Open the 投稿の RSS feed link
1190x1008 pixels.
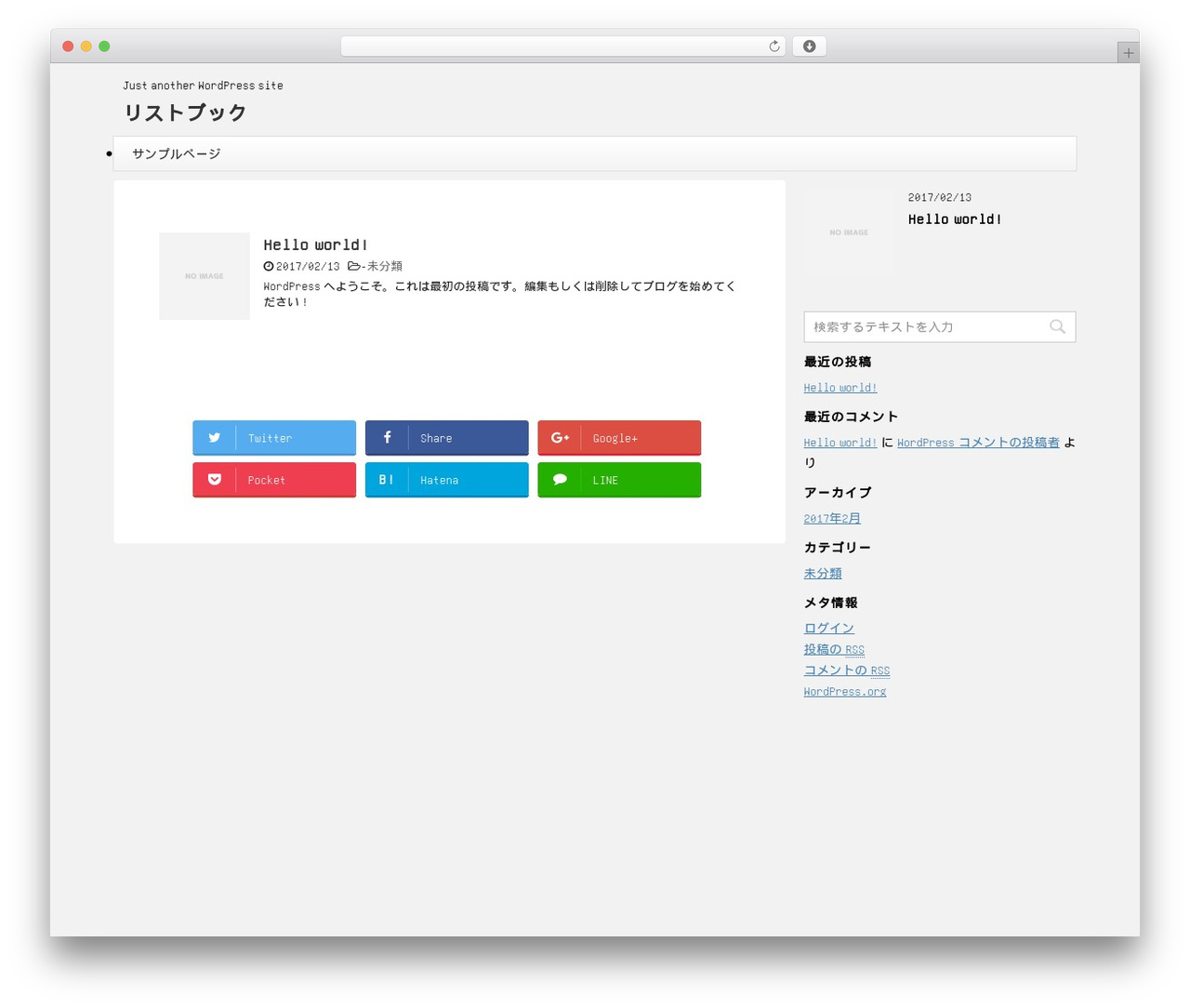[834, 650]
